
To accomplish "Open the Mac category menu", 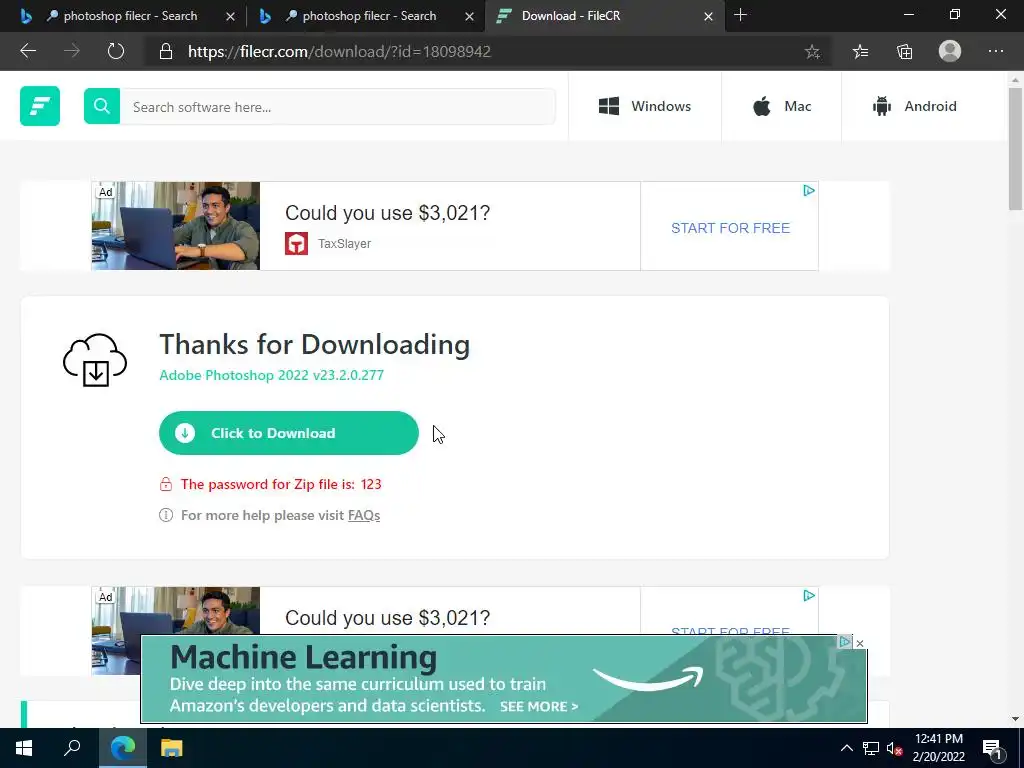I will click(x=782, y=106).
